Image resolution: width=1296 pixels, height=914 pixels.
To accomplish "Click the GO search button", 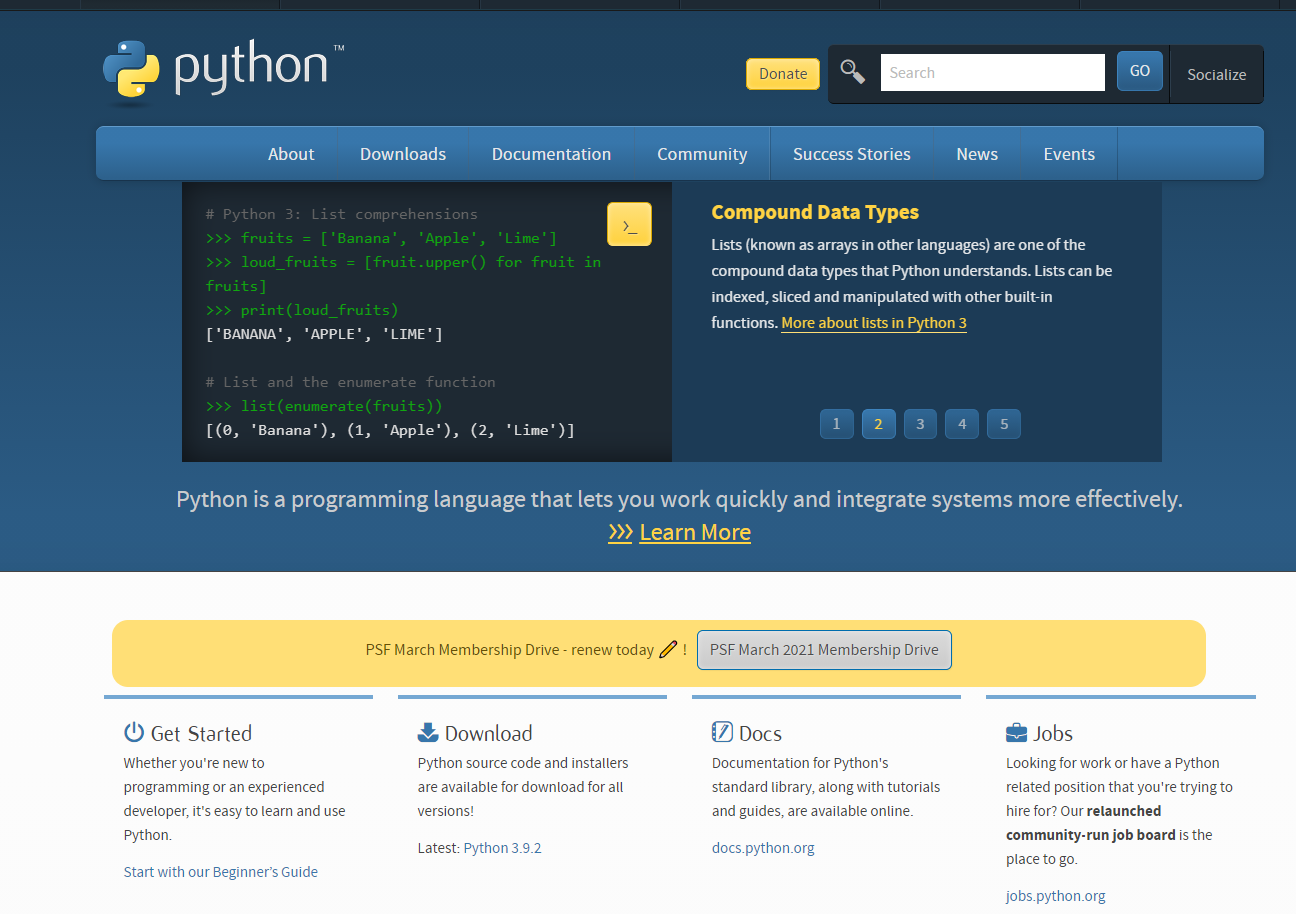I will 1140,71.
